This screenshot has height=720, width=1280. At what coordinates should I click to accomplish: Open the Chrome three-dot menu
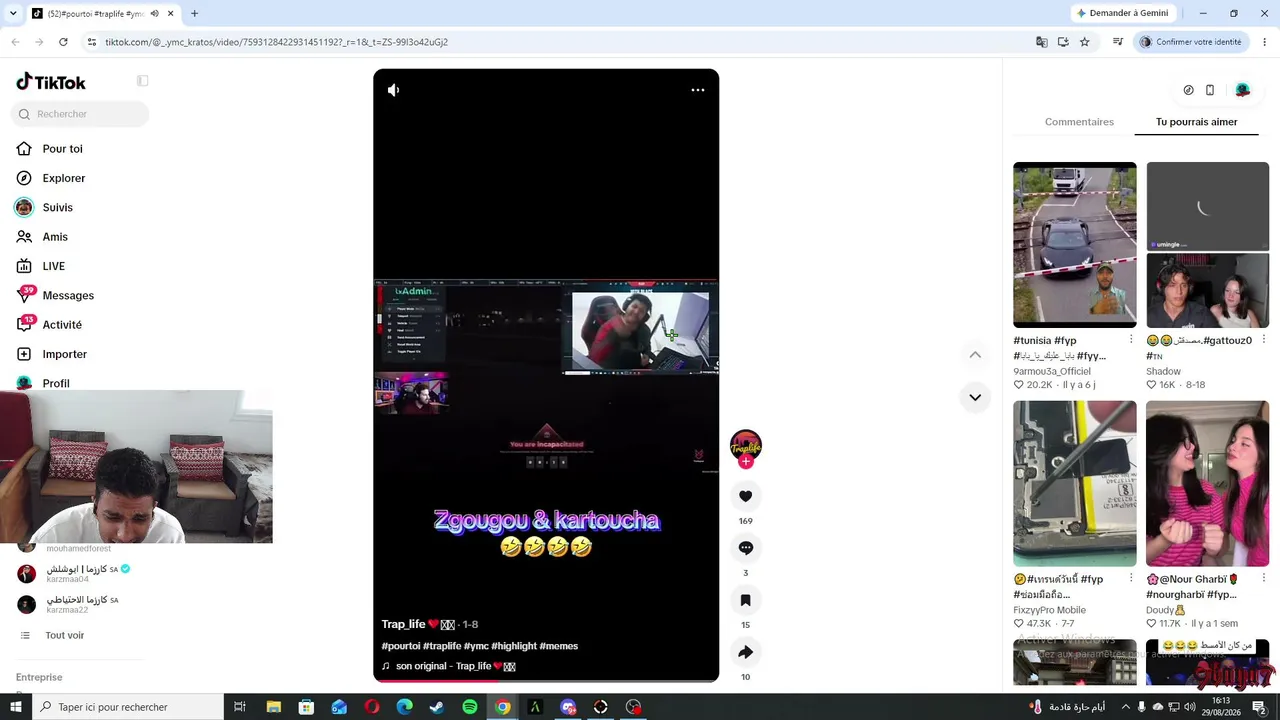pos(1265,42)
